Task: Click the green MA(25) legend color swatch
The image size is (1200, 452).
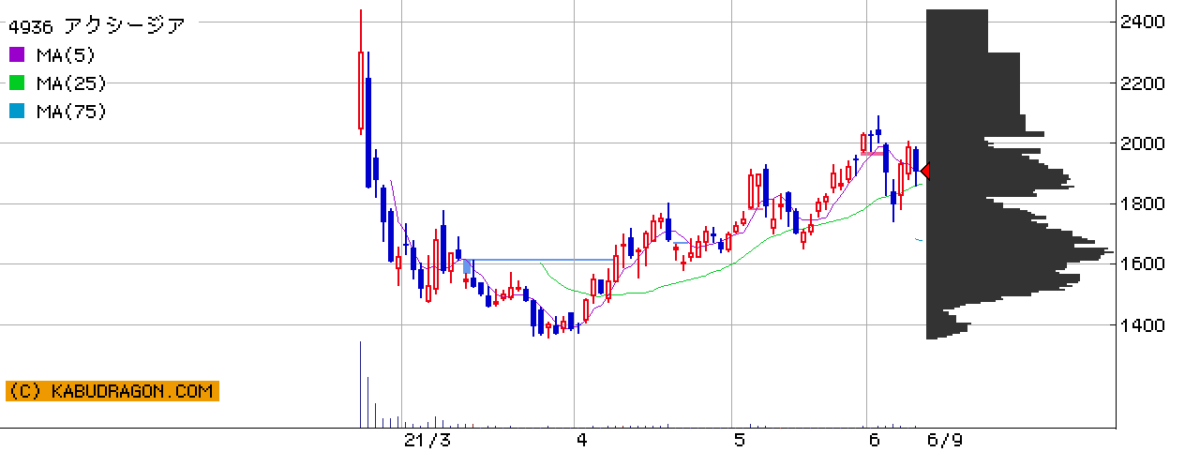Action: point(16,83)
